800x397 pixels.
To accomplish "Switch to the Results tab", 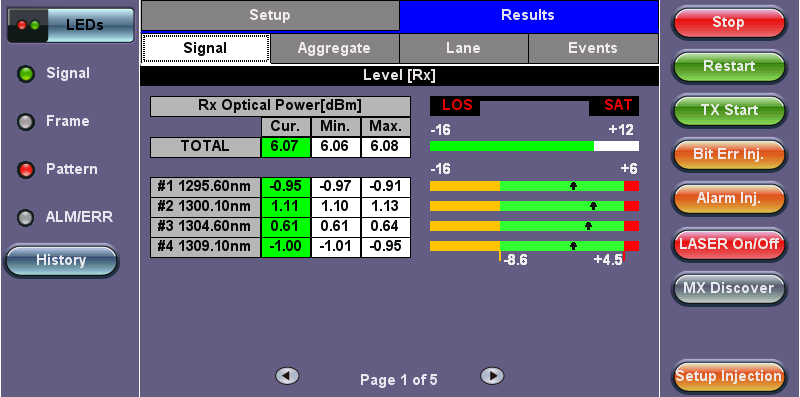I will [x=529, y=15].
